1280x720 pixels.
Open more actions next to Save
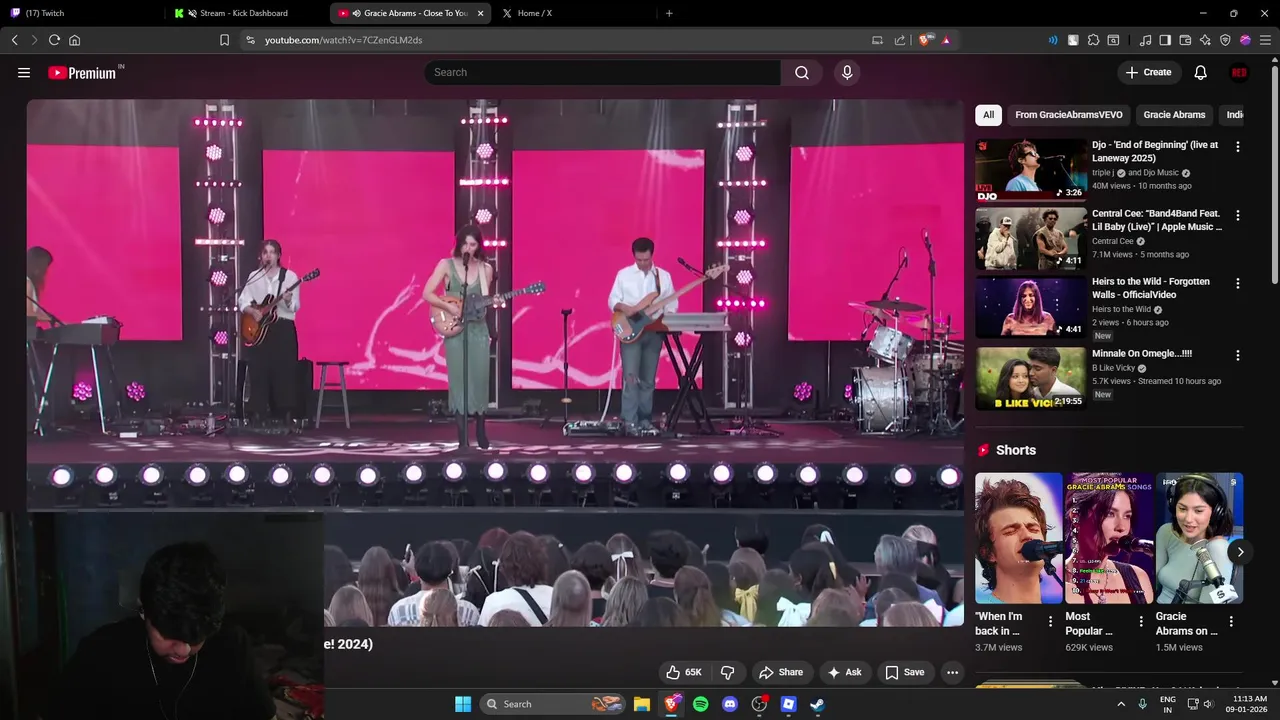(x=952, y=672)
